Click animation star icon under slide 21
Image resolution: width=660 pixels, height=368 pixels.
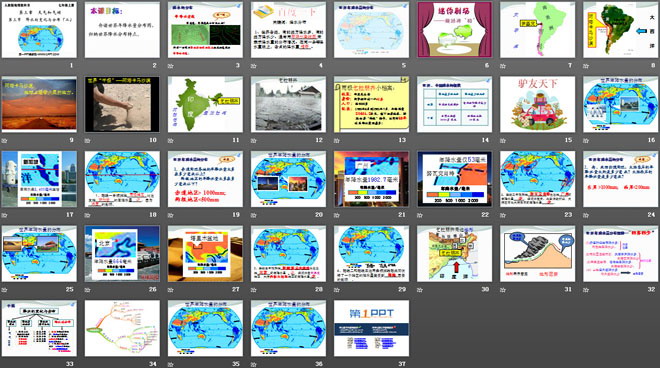point(337,215)
